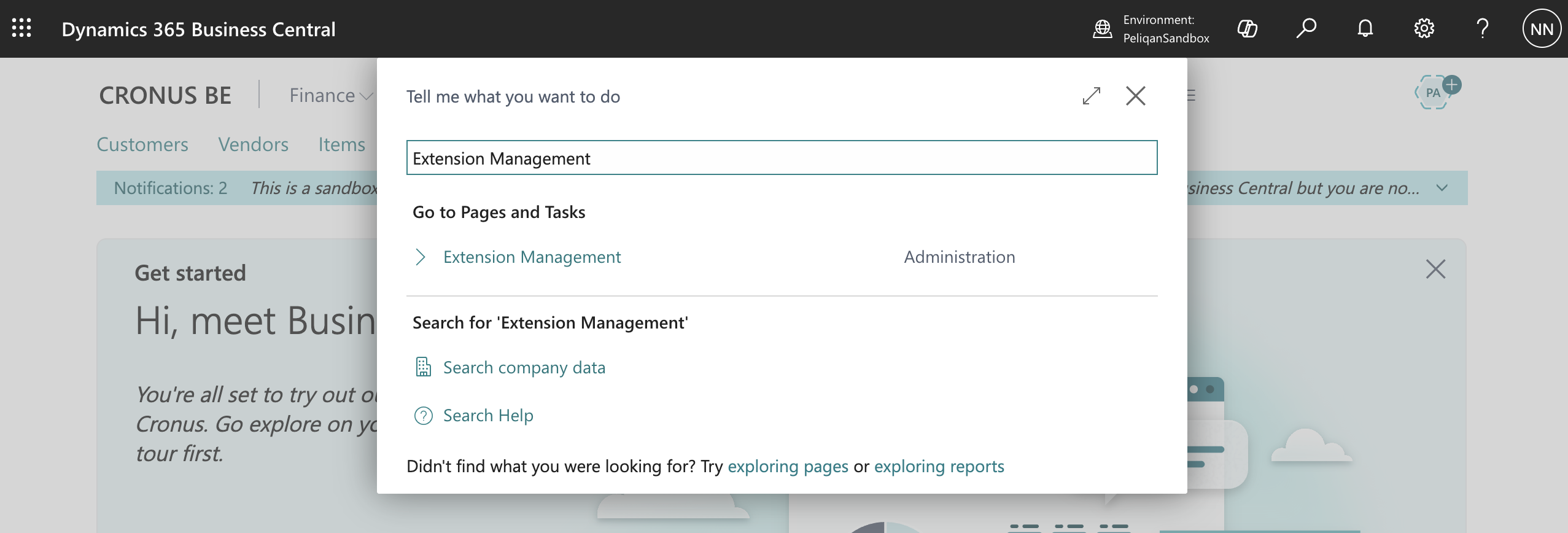The image size is (1568, 533).
Task: Expand the Extension Management result chevron
Action: pos(421,257)
